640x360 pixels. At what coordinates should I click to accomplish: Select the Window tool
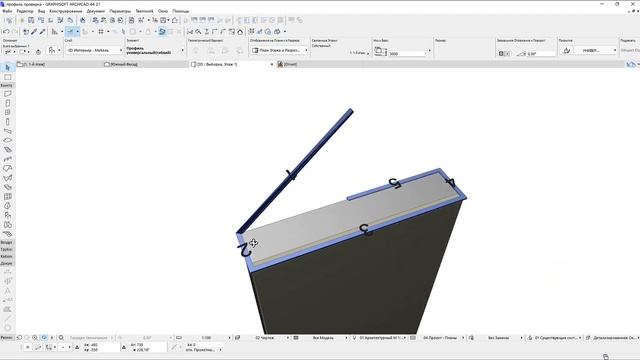(7, 113)
